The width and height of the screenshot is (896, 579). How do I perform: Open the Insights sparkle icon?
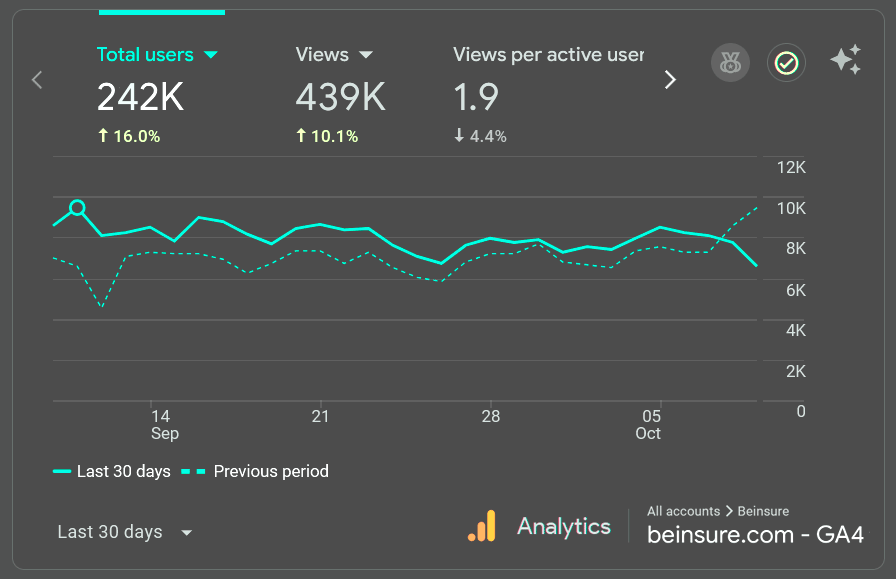tap(845, 60)
